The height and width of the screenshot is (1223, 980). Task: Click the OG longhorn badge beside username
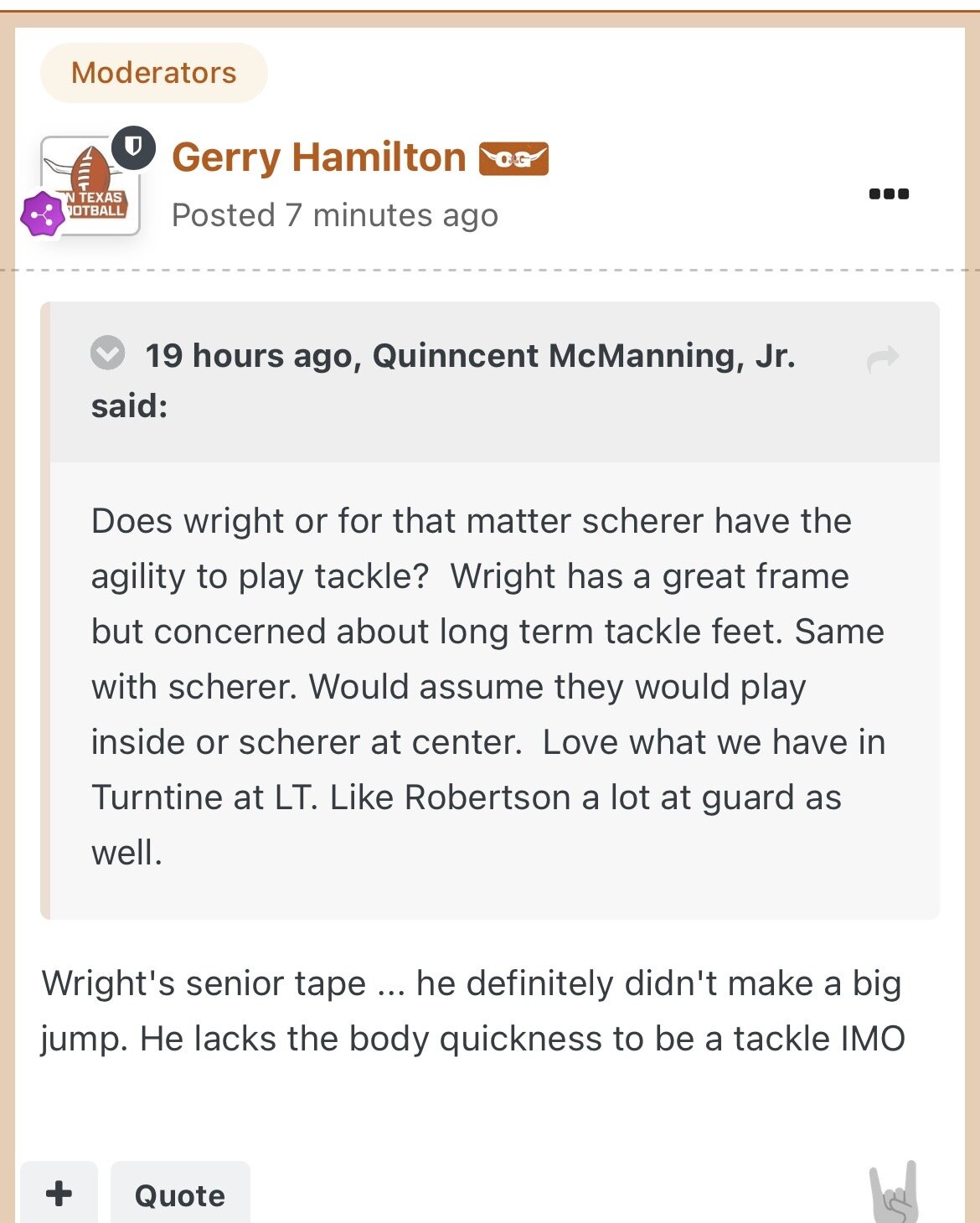pyautogui.click(x=513, y=158)
